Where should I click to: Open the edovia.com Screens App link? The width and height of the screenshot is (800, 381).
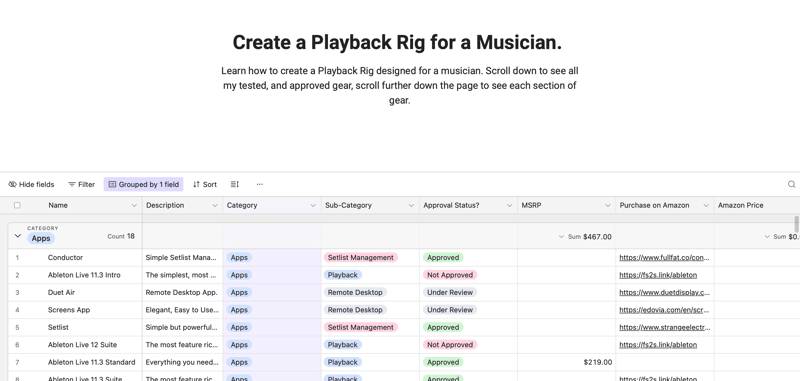tap(664, 310)
